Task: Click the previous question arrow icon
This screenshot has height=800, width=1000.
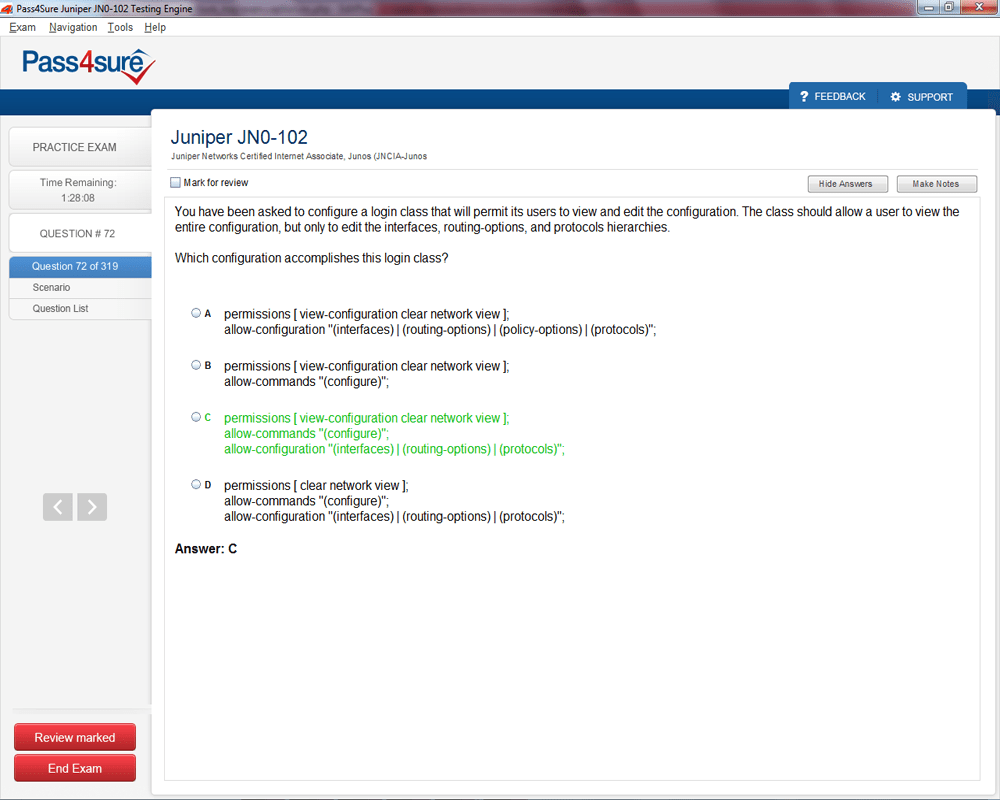Action: point(58,507)
